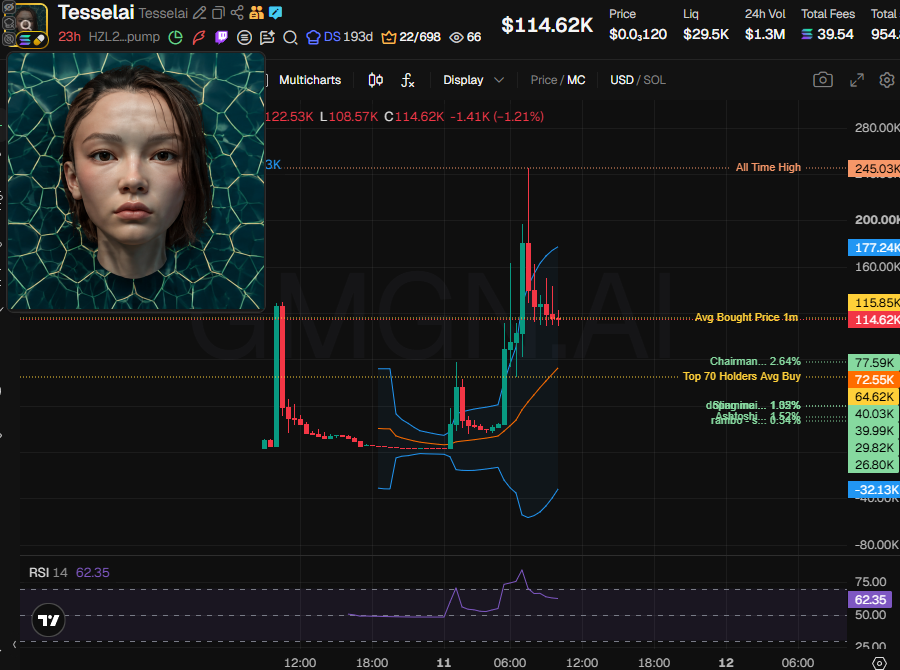Screen dimensions: 900x670
Task: Click the edit pencil icon beside Tesselai
Action: pyautogui.click(x=199, y=13)
